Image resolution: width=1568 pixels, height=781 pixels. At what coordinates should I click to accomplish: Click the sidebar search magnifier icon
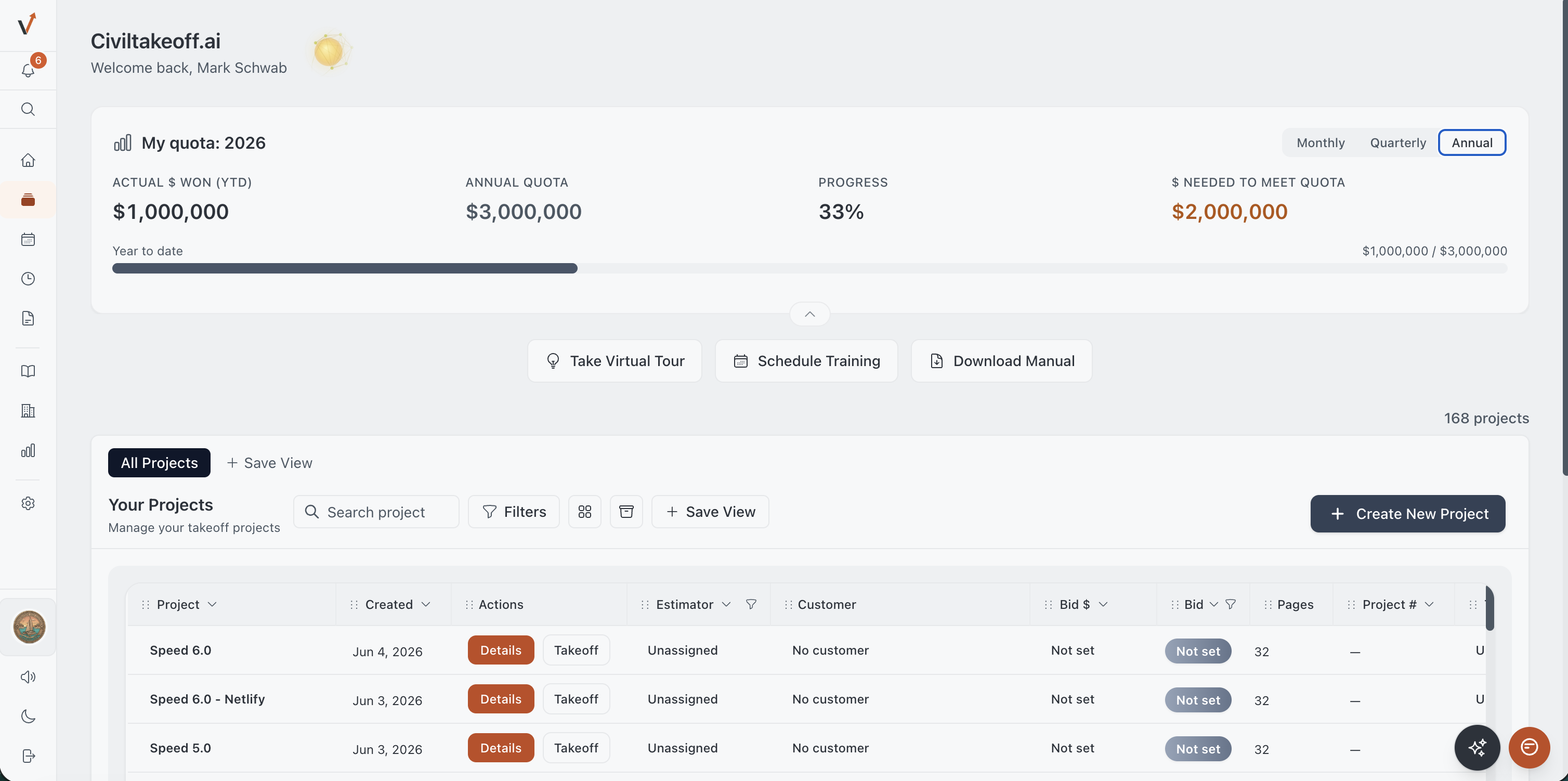point(28,109)
